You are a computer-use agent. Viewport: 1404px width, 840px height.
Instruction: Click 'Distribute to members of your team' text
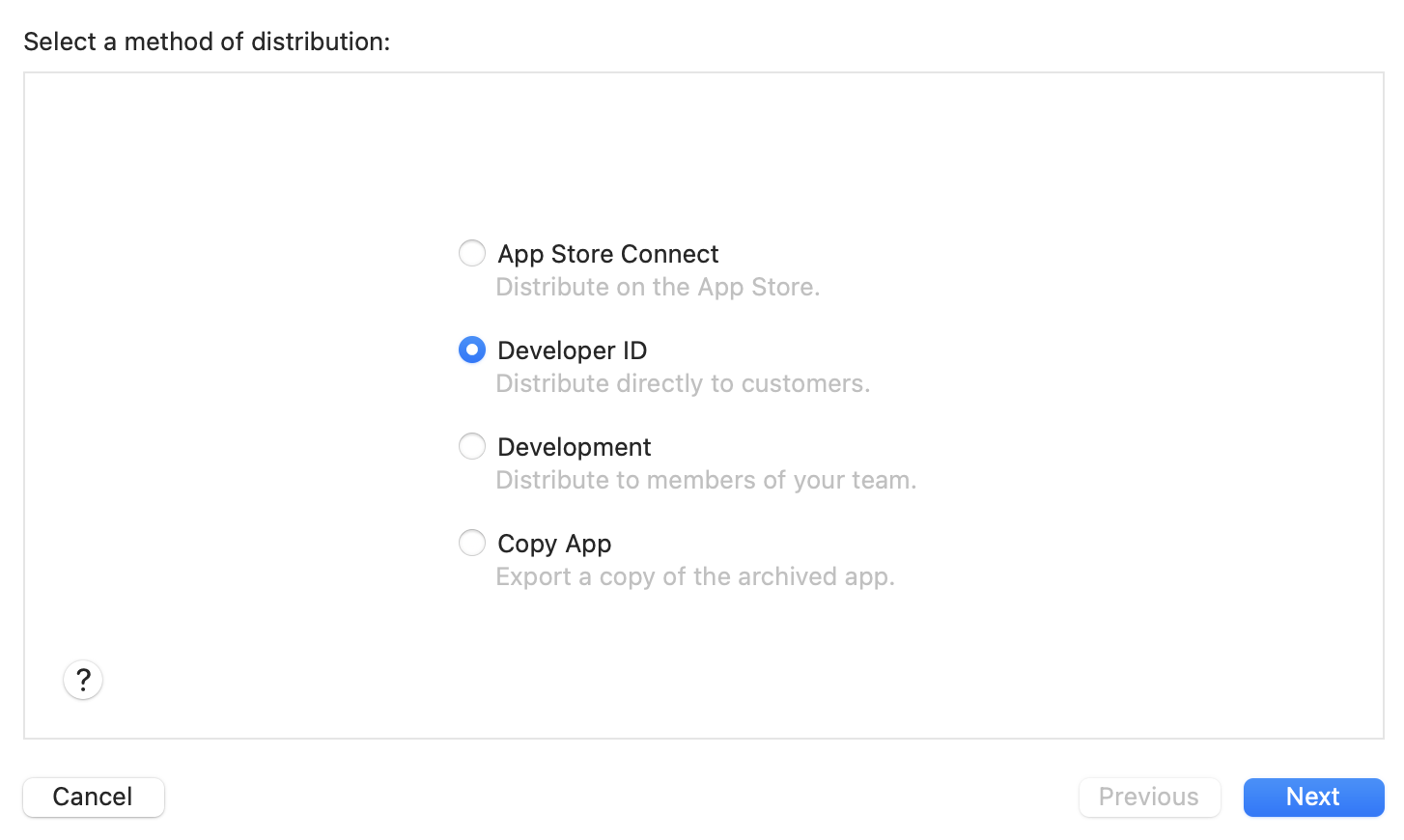[x=706, y=480]
